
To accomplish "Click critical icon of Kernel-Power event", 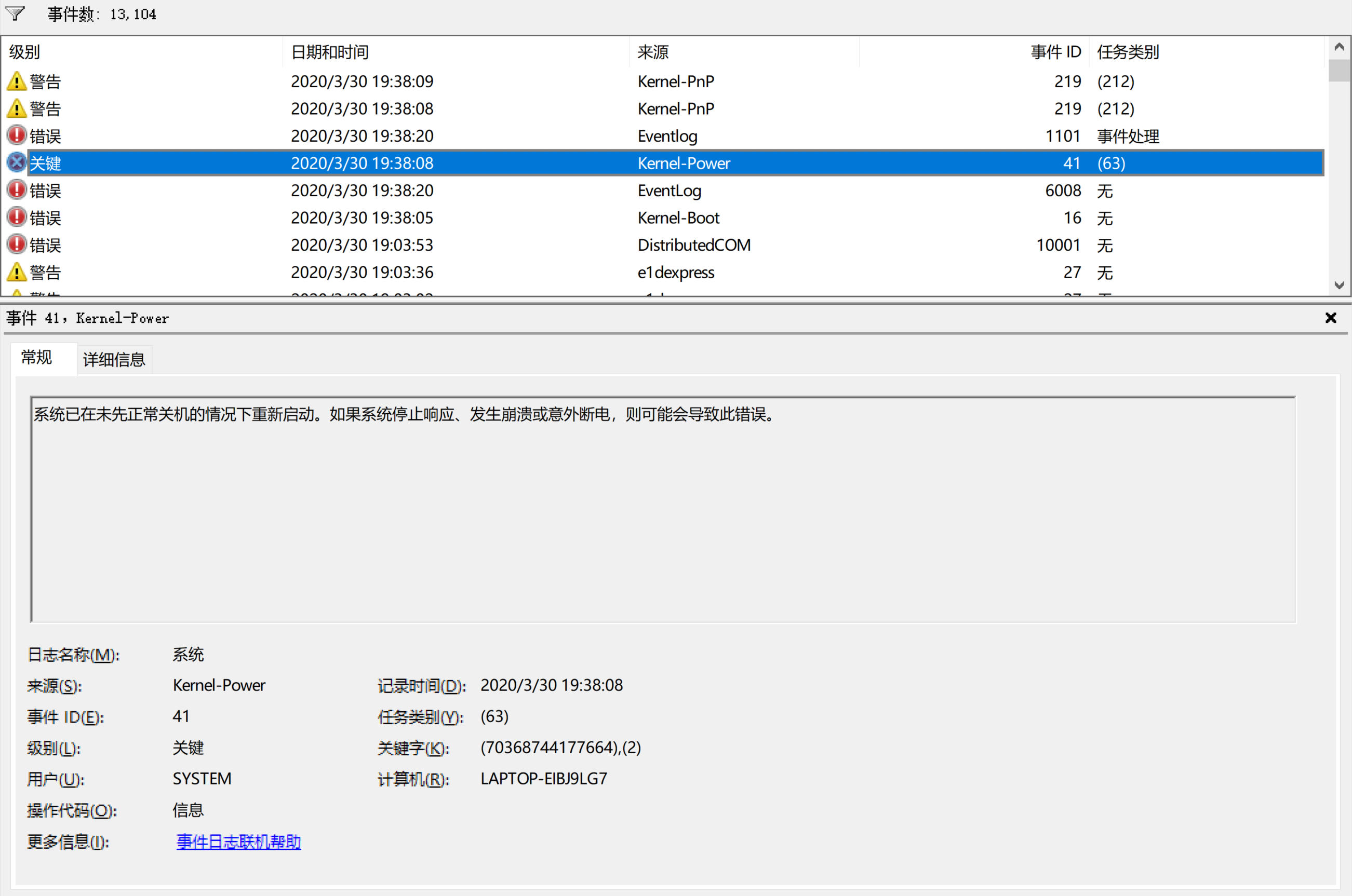I will 17,163.
